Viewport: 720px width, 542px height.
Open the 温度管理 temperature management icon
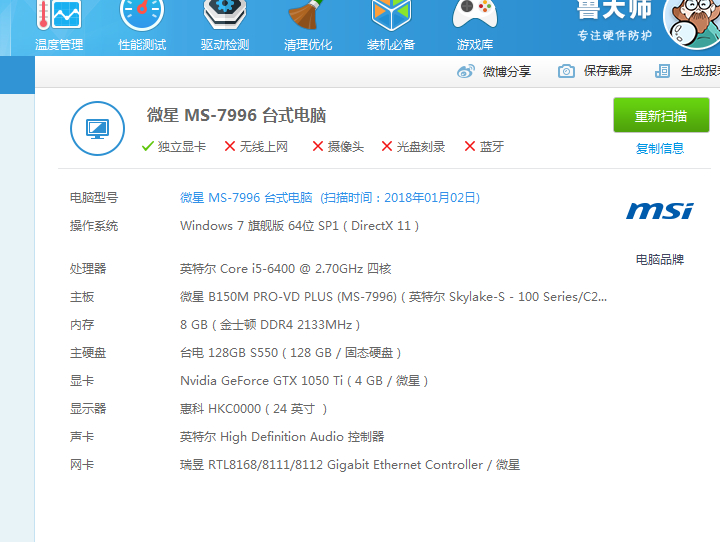point(59,15)
